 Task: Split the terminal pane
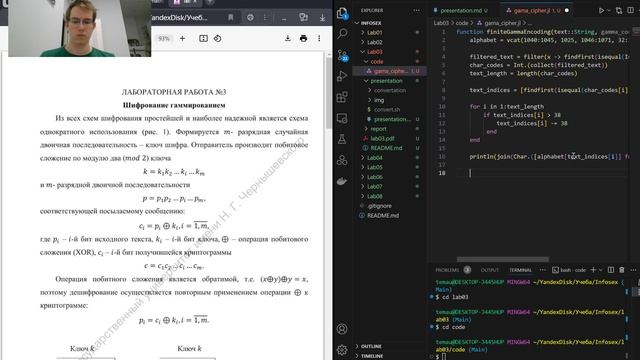pyautogui.click(x=611, y=270)
